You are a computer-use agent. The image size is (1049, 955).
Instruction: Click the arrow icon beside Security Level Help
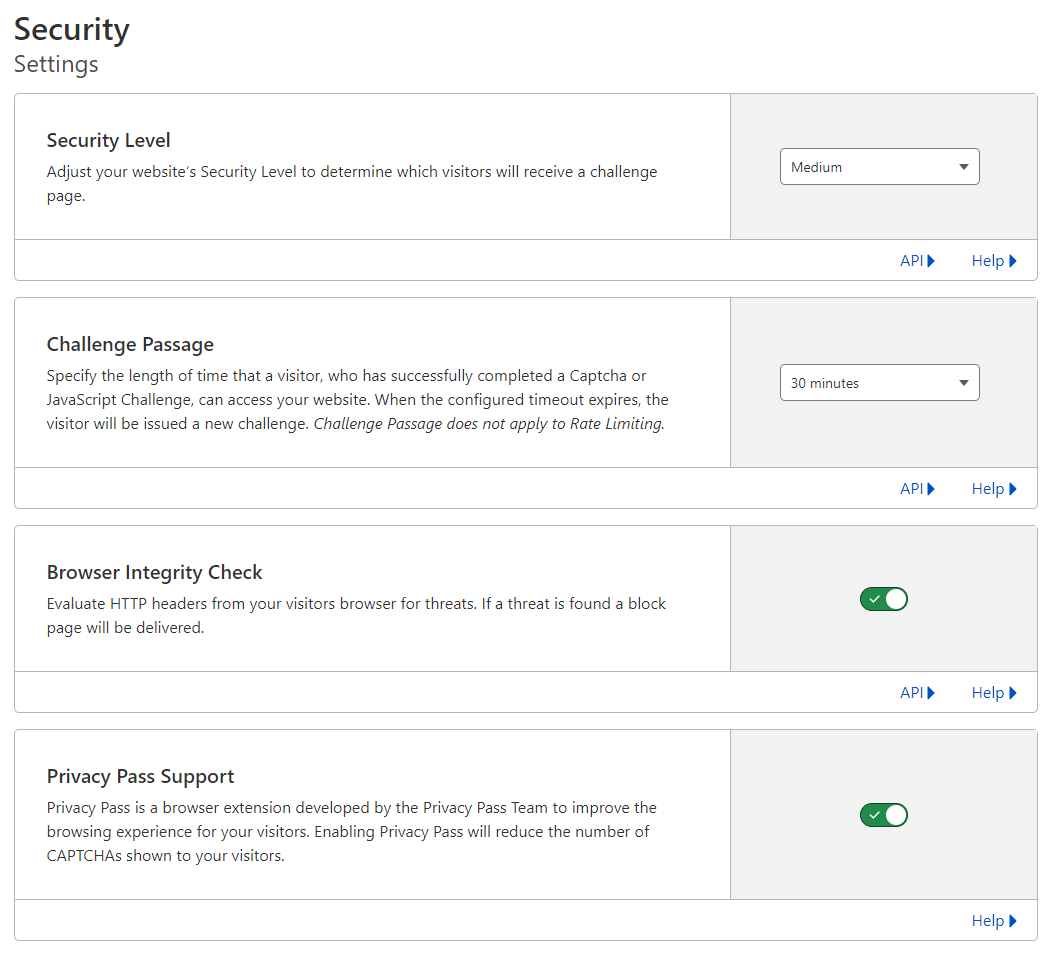(1013, 261)
